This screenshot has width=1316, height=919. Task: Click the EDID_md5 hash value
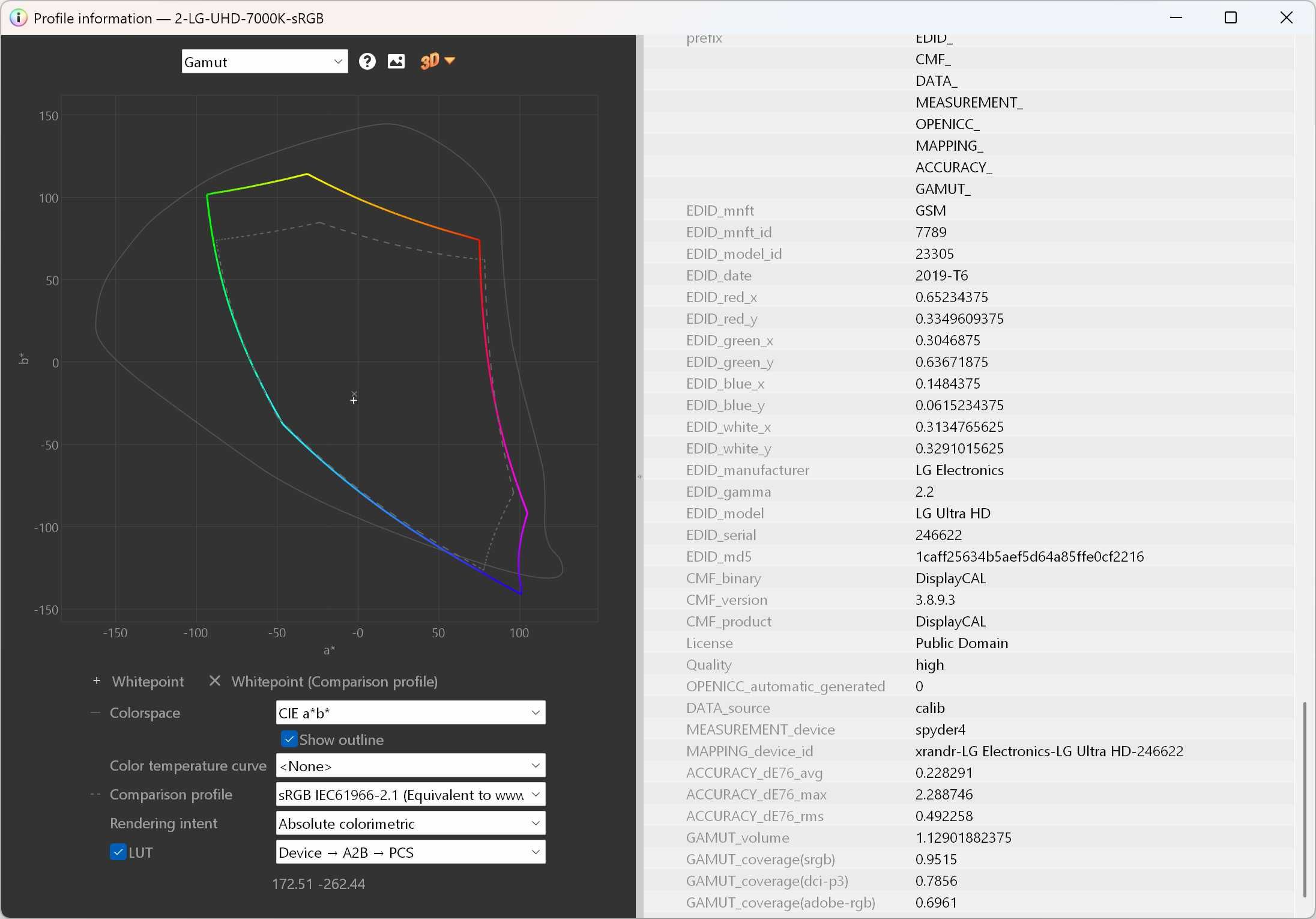(x=1029, y=556)
